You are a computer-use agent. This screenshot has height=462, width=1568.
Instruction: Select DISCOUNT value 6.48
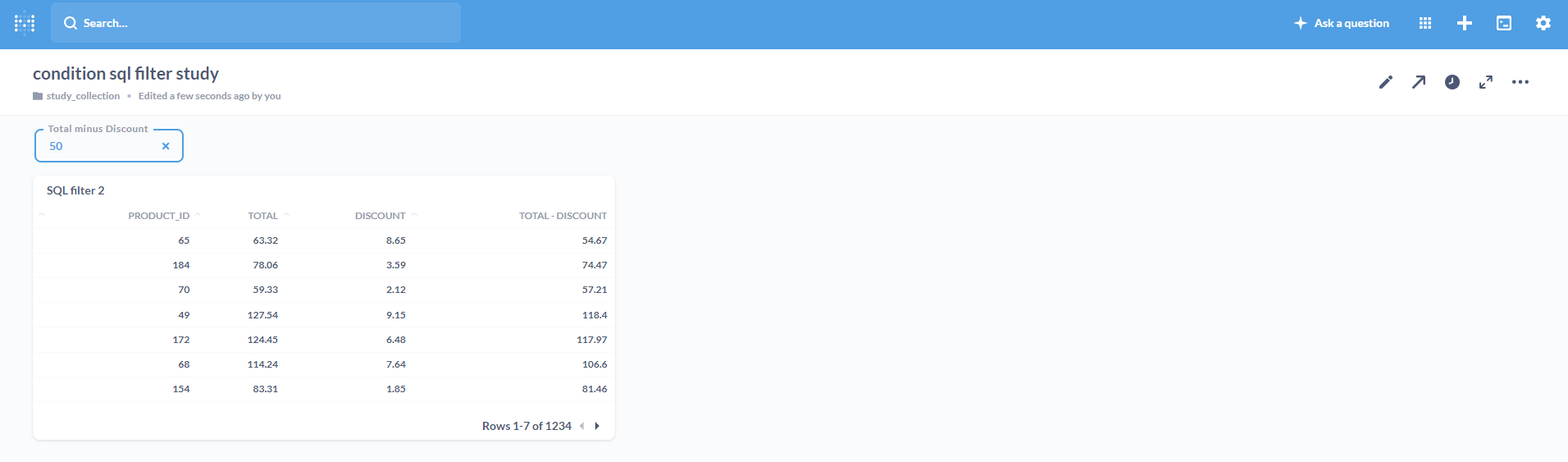[x=396, y=340]
